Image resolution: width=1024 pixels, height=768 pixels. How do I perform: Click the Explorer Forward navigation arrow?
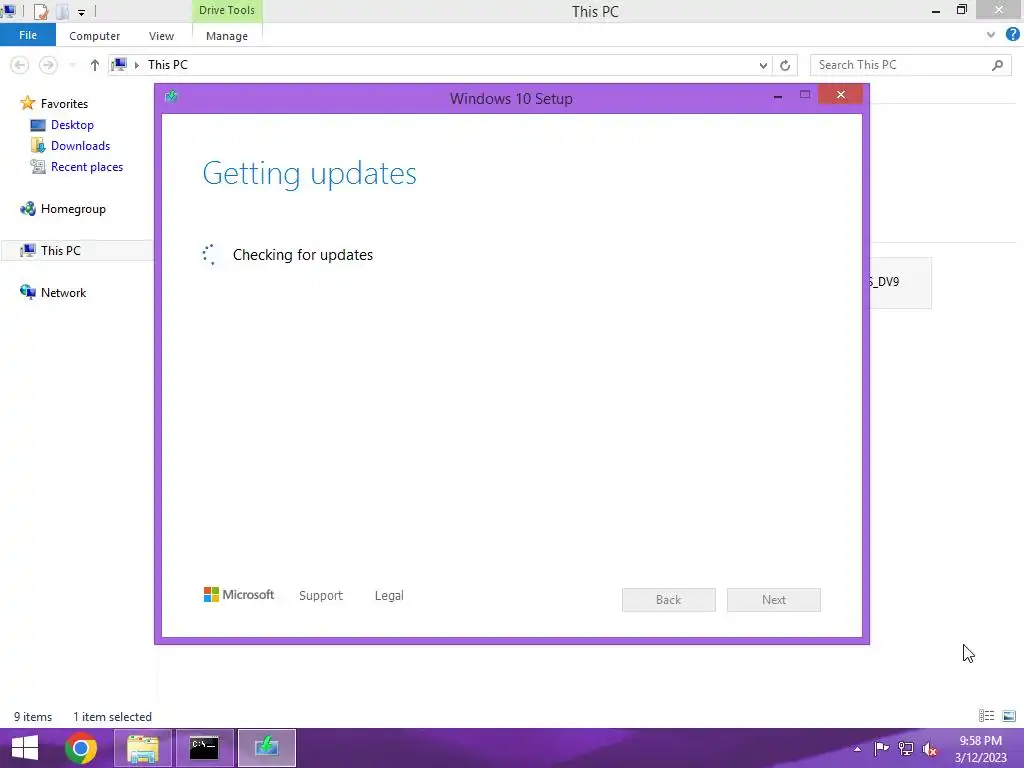pyautogui.click(x=48, y=65)
